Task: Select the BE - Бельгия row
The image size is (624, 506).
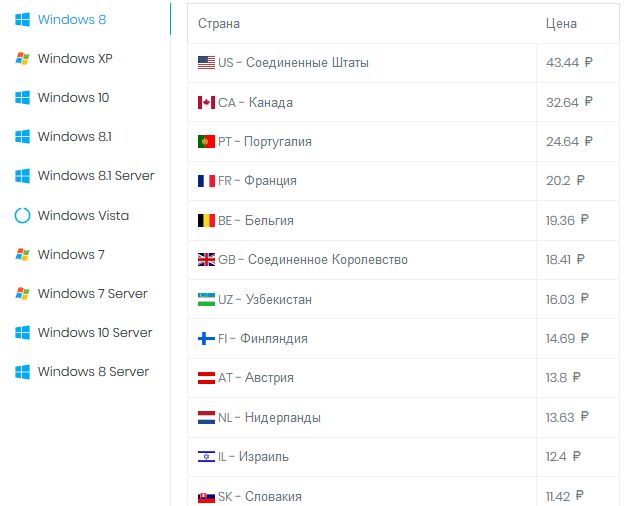Action: point(256,220)
